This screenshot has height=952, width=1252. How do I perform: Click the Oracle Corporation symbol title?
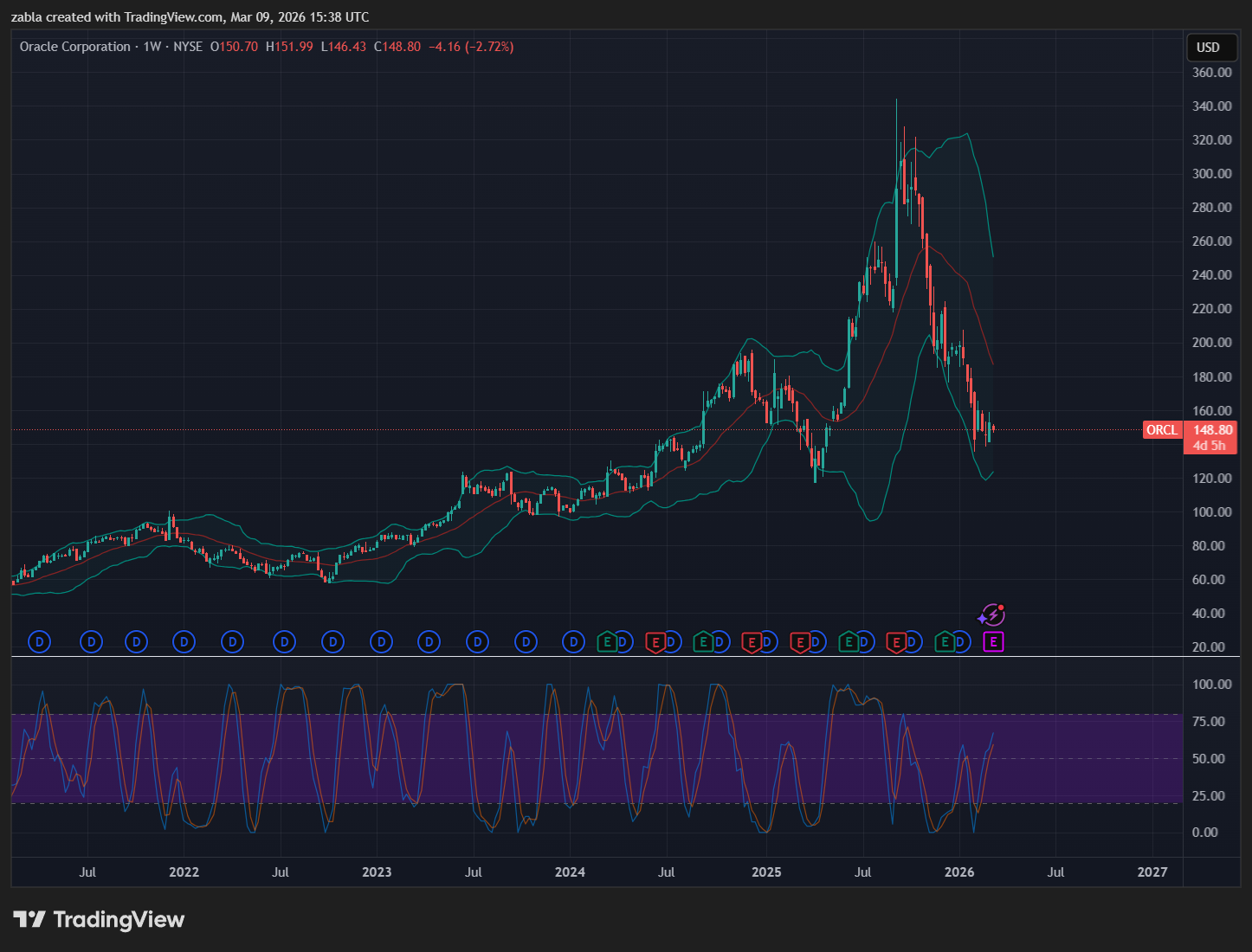tap(75, 47)
